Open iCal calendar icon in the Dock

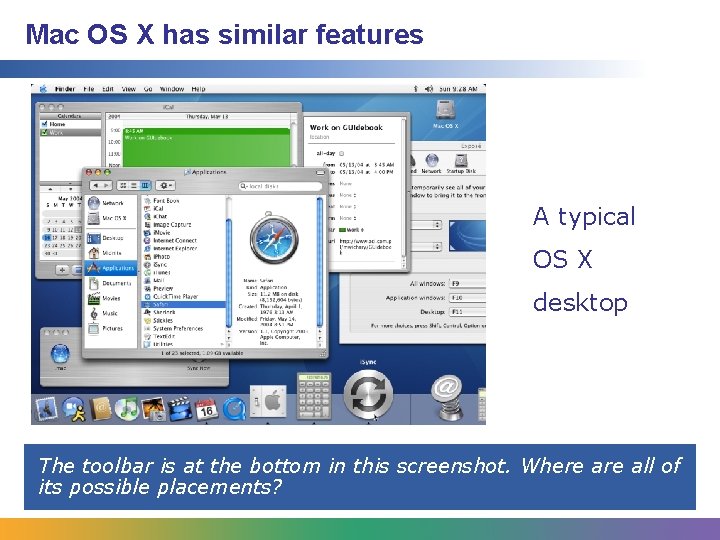click(207, 409)
